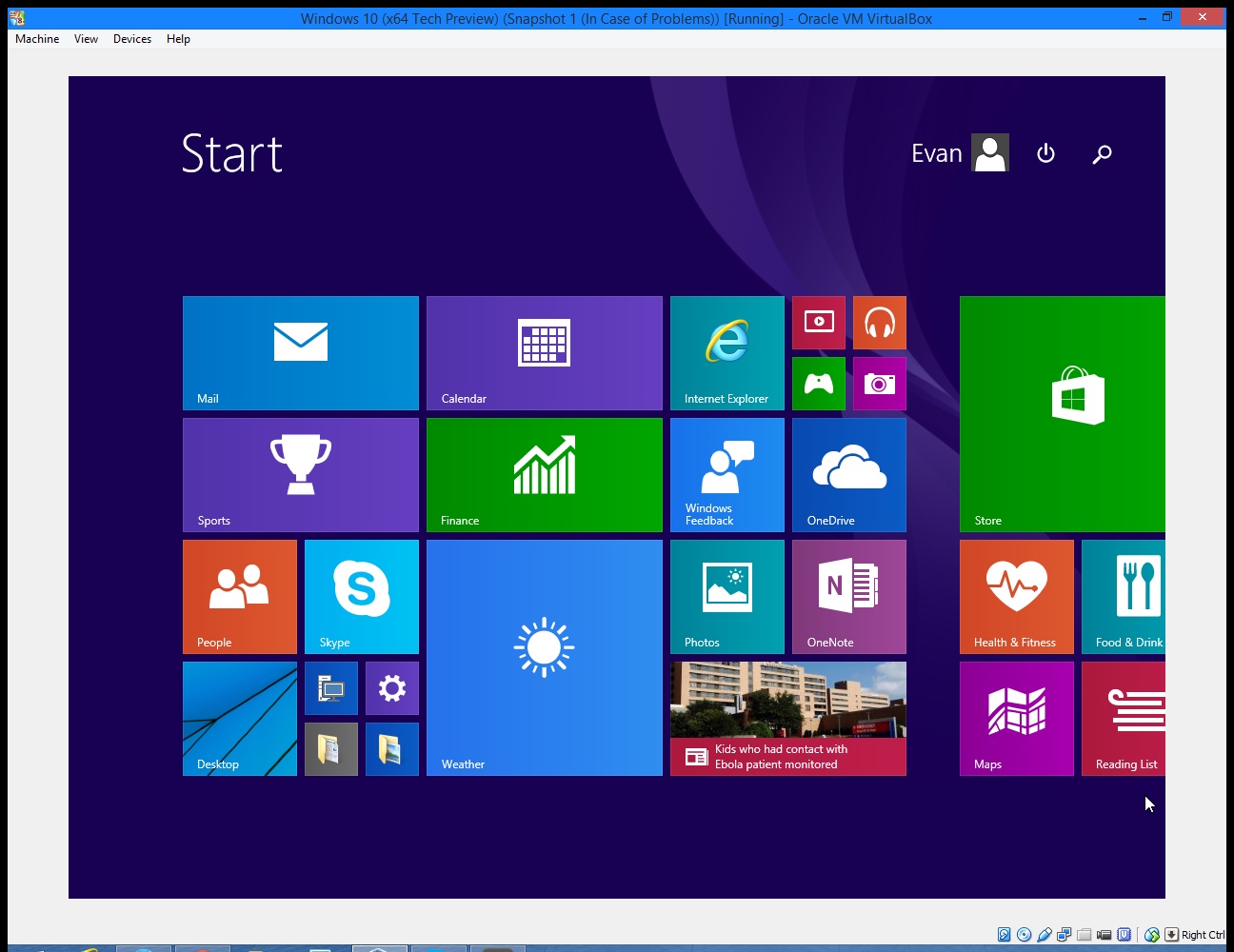This screenshot has width=1234, height=952.
Task: Open the OneDrive tile
Action: click(x=849, y=475)
